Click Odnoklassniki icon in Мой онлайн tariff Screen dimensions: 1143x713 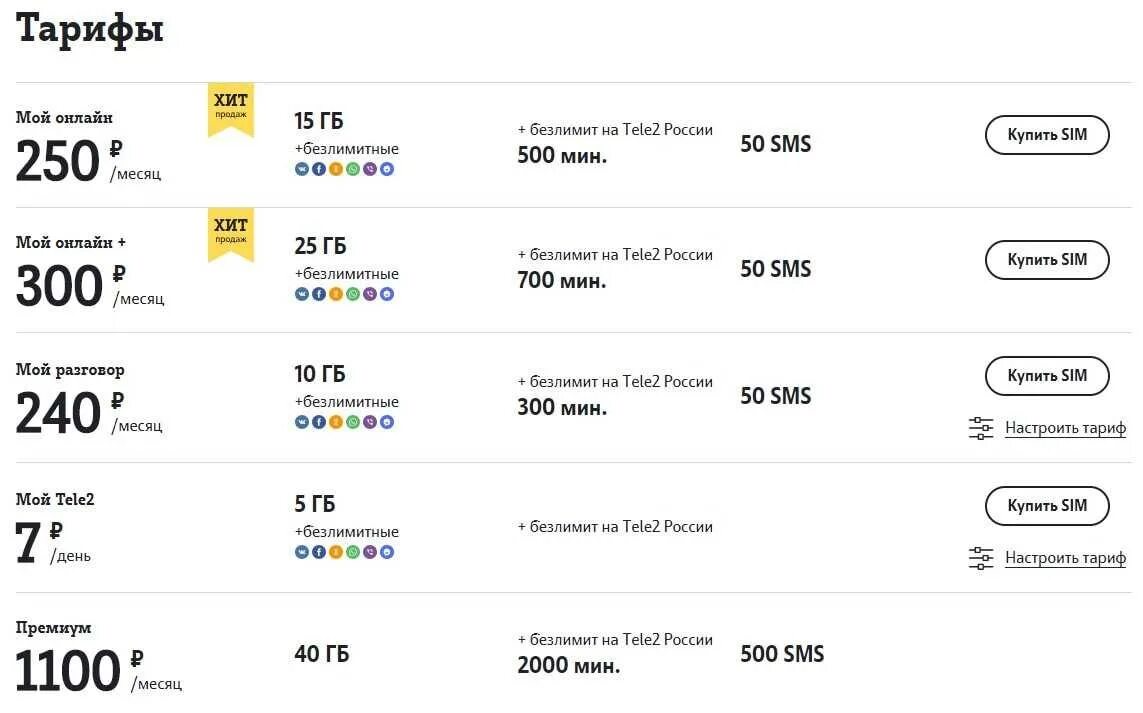click(336, 169)
